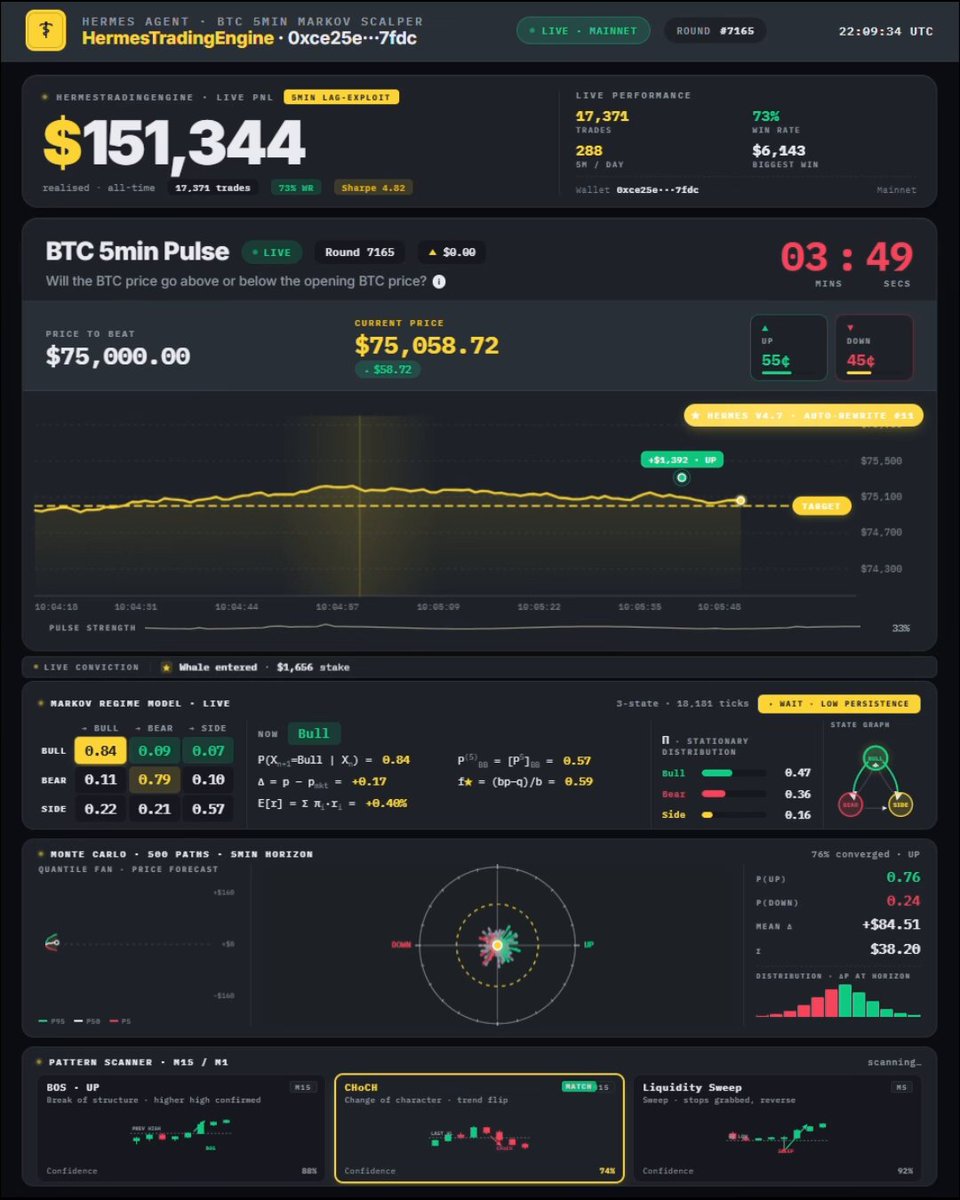Click the M15 badge on the BOS · UP card
This screenshot has height=1200, width=960.
(x=301, y=1087)
